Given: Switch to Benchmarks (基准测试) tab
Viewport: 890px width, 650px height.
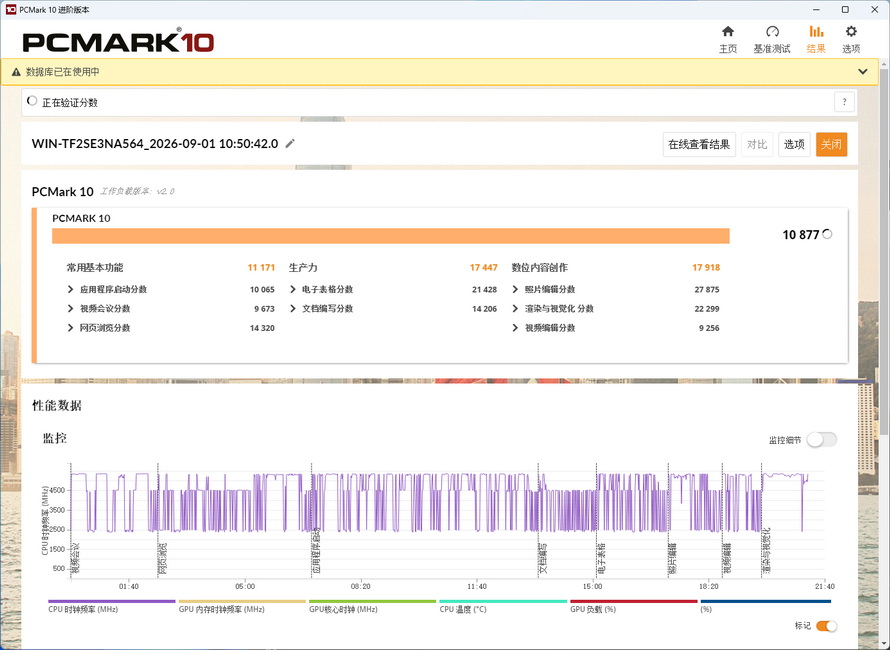Looking at the screenshot, I should [771, 39].
